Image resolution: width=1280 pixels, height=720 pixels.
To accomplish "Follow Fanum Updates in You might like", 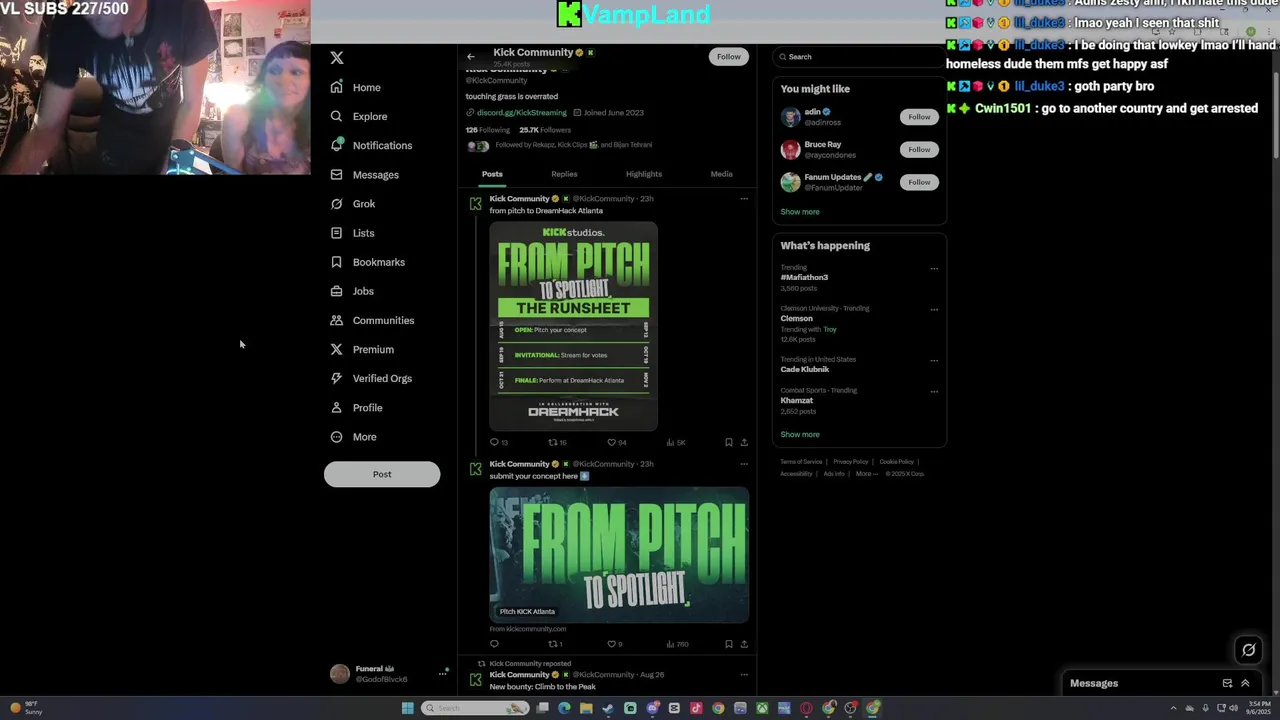I will pyautogui.click(x=919, y=182).
